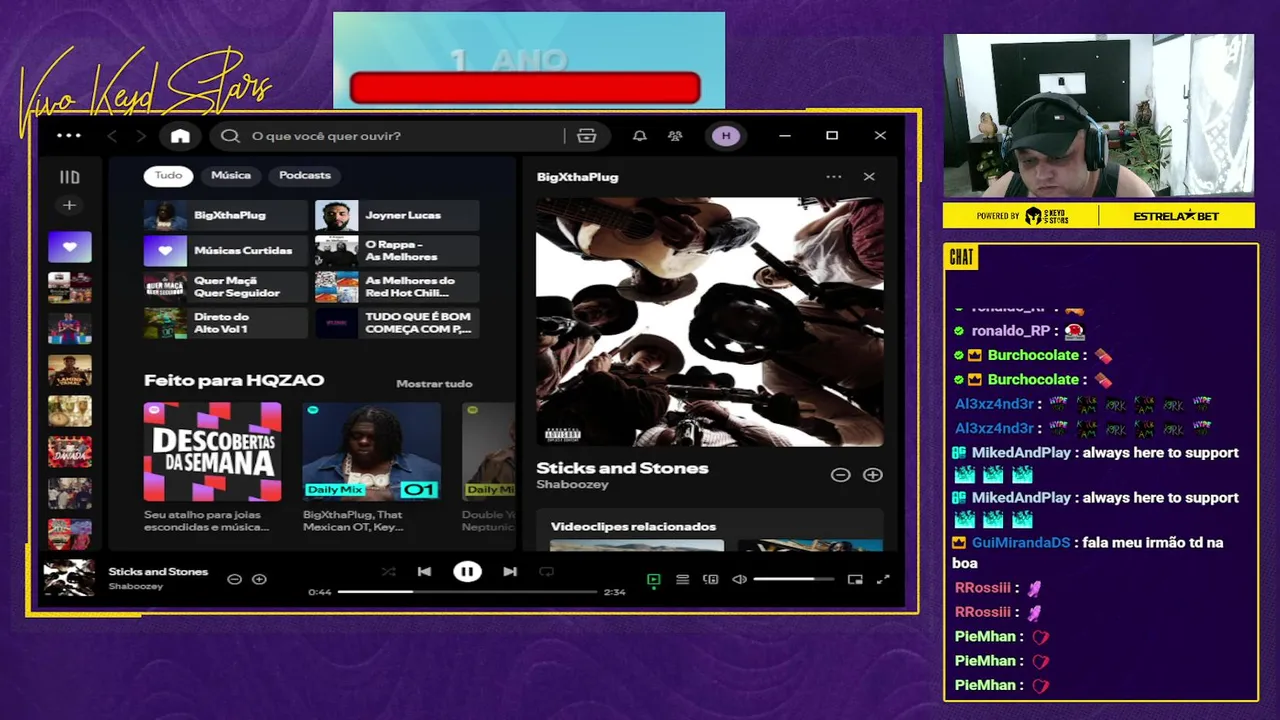This screenshot has height=720, width=1280.
Task: Open the Joyner Lucas shortcut tile
Action: point(397,215)
